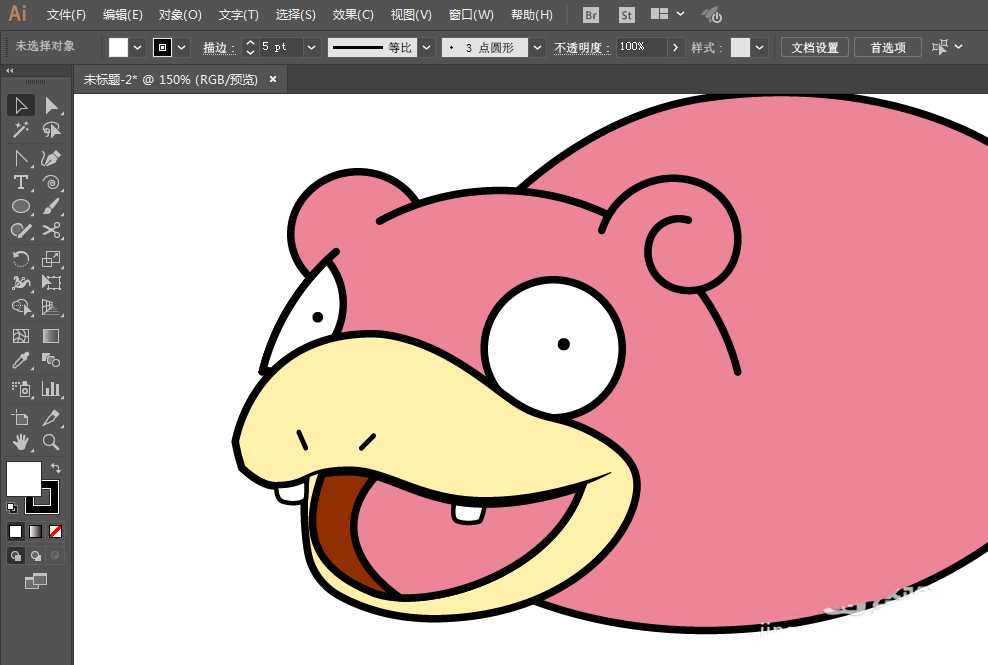Swap fill and stroke colors arrow
988x665 pixels.
coord(55,468)
